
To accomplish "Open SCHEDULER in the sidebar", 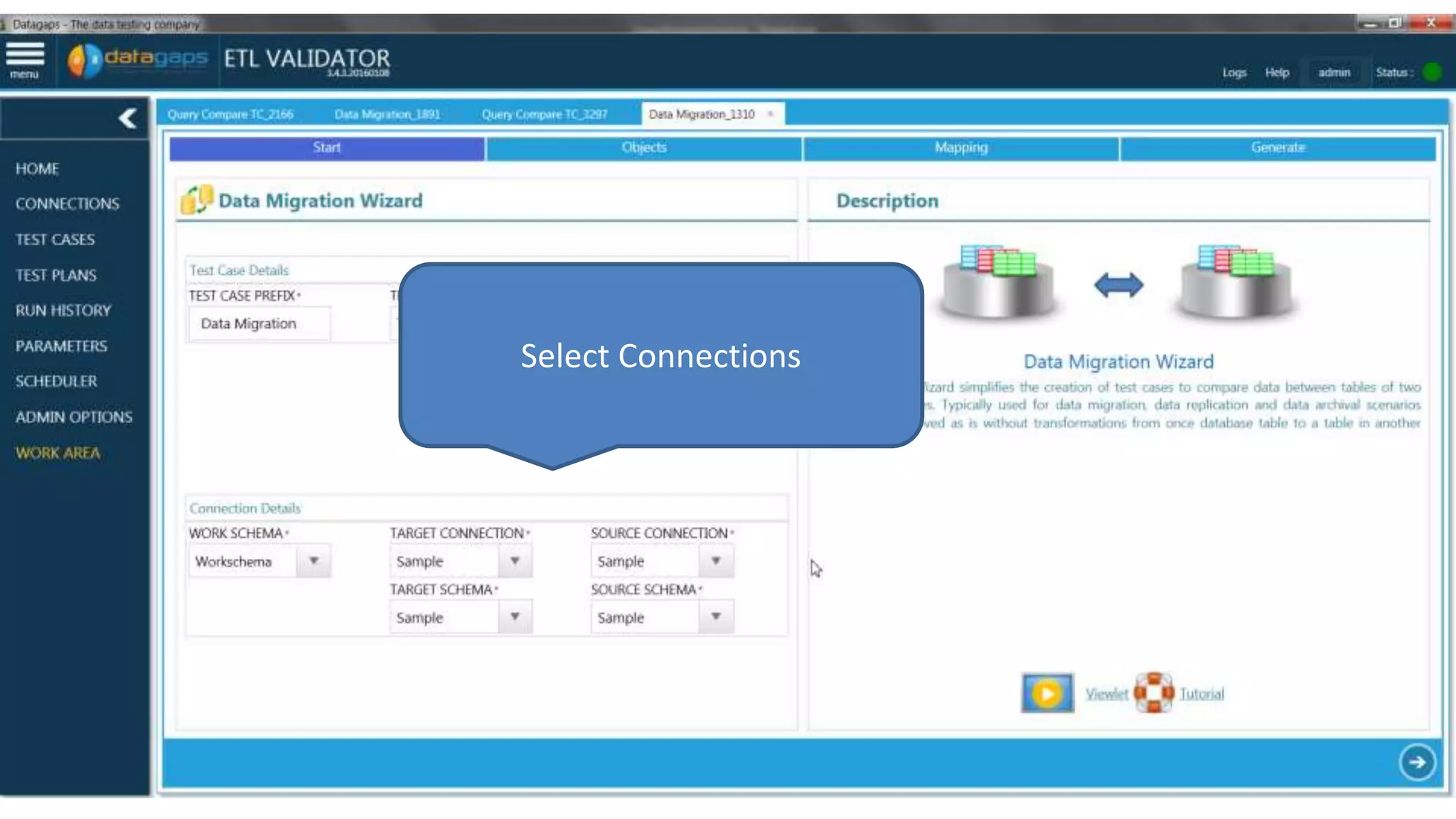I will (x=56, y=381).
